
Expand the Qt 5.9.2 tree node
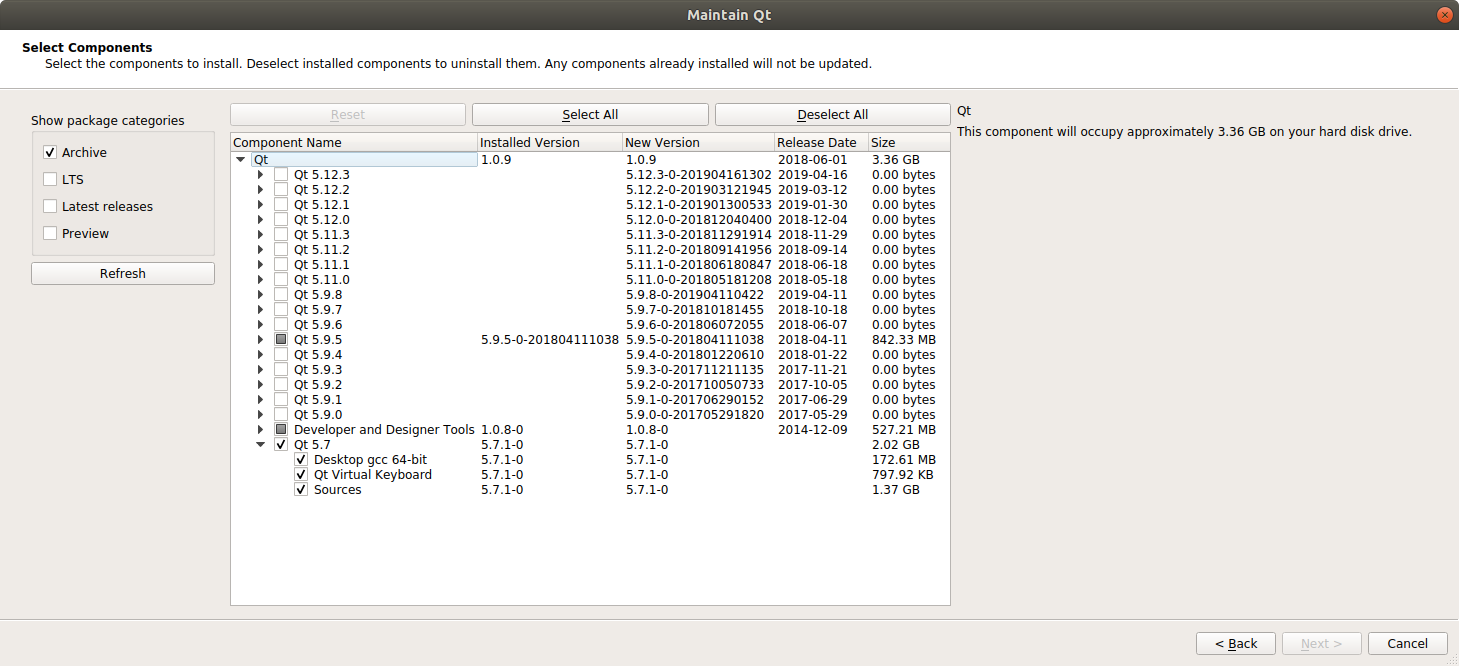tap(260, 385)
